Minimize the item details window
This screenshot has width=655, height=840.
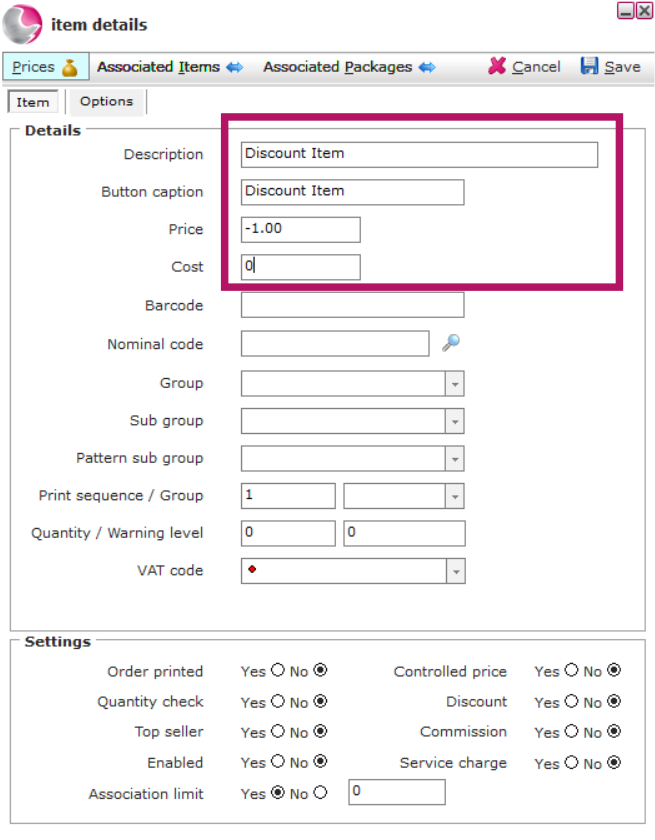tap(625, 10)
